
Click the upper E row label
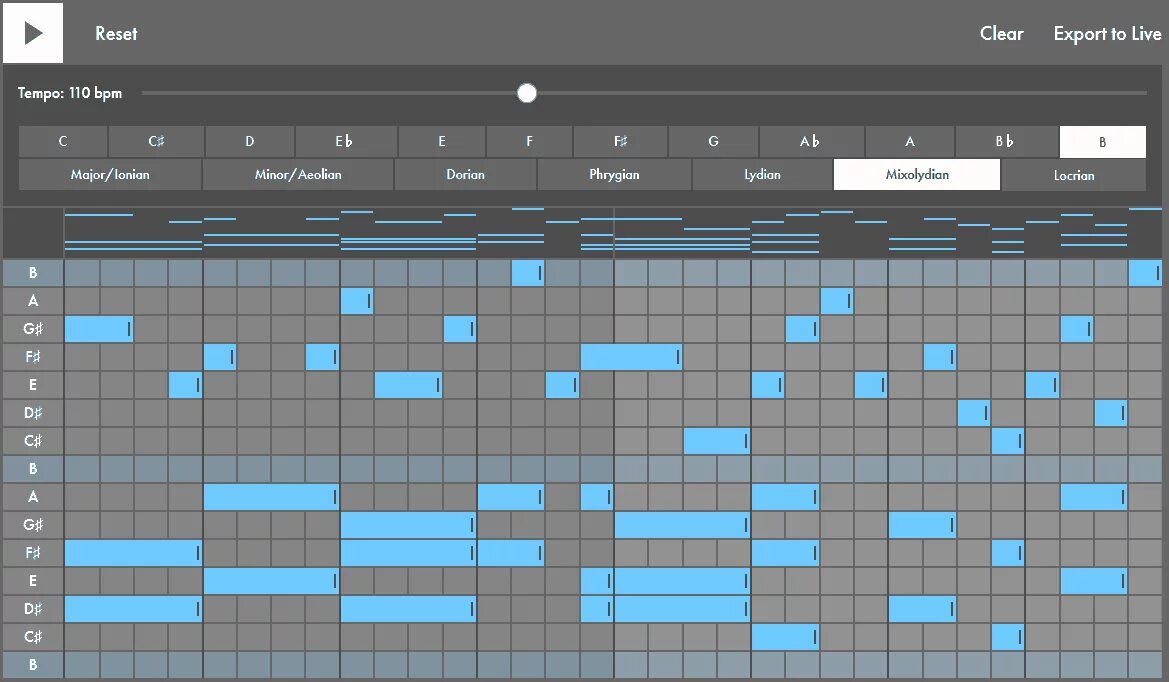tap(33, 385)
